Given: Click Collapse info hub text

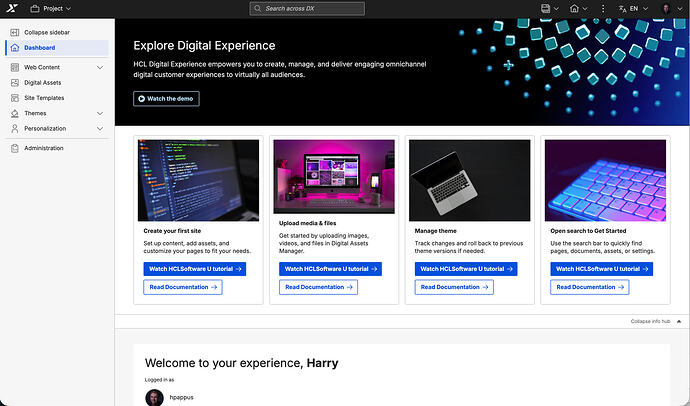Looking at the screenshot, I should click(650, 322).
